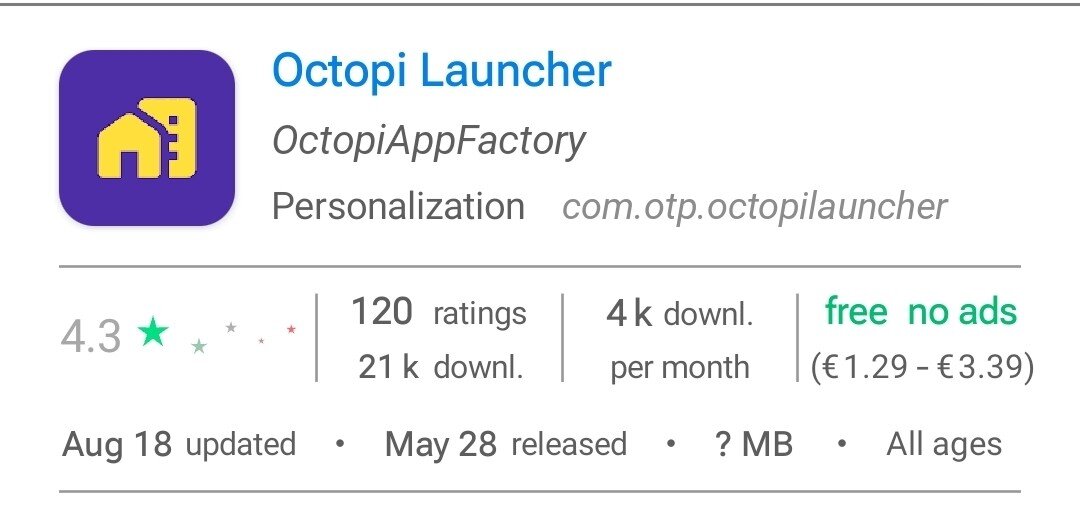Tap the green "no ads" label
The height and width of the screenshot is (513, 1080).
[962, 312]
